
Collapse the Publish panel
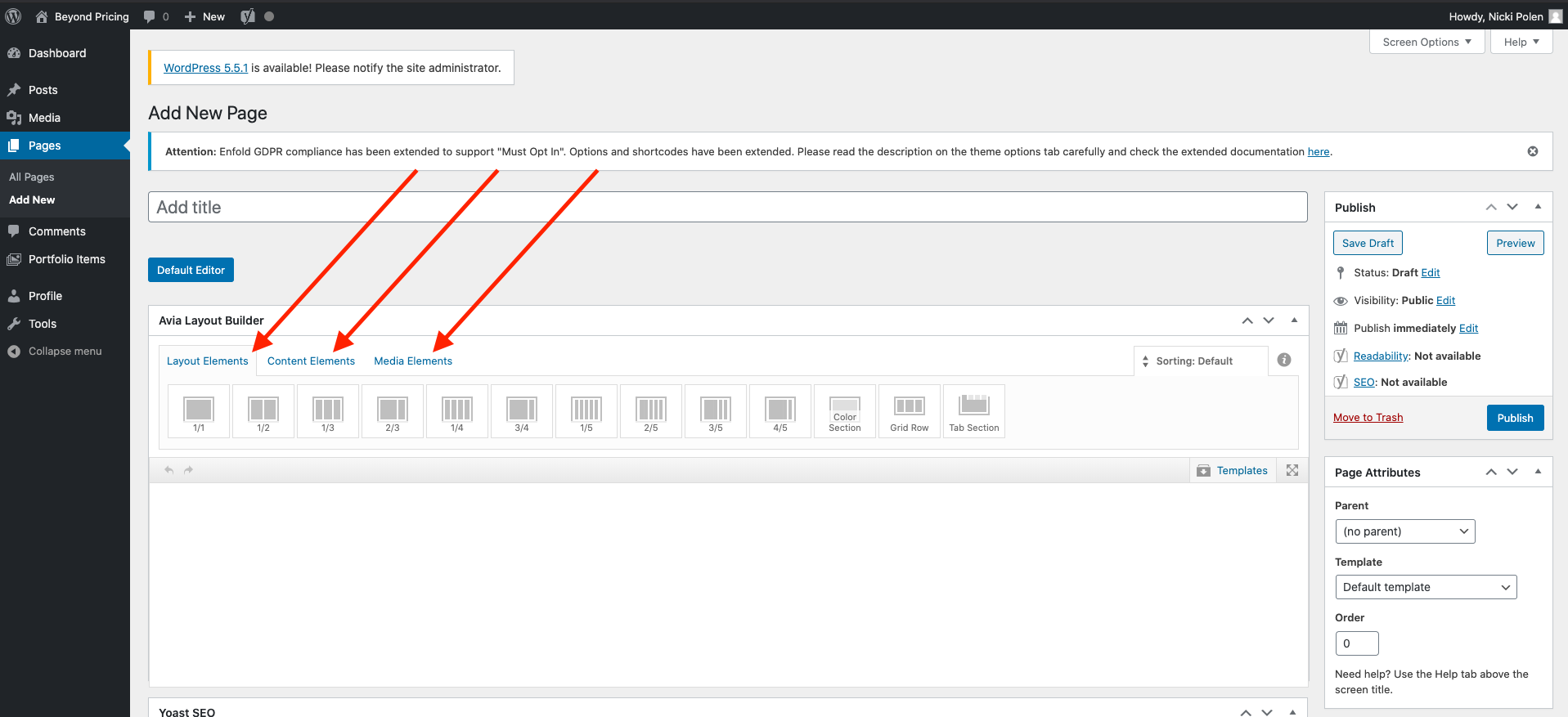(x=1538, y=207)
